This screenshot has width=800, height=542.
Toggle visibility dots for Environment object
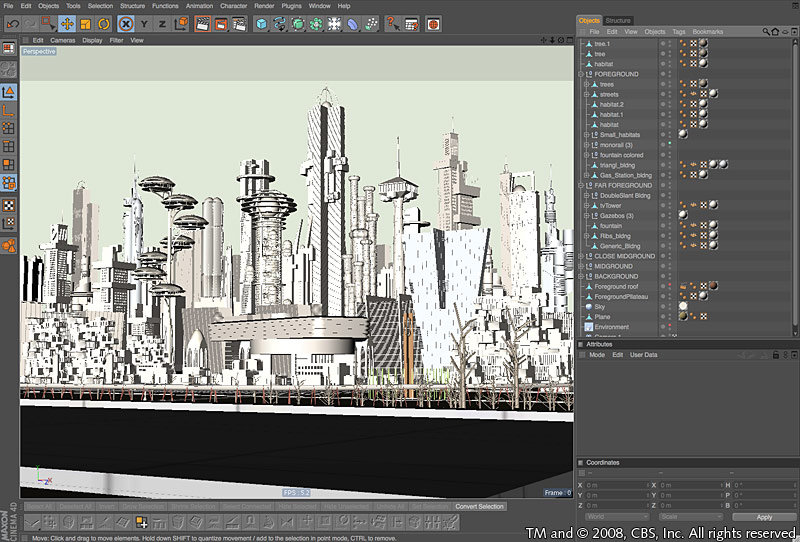coord(669,327)
